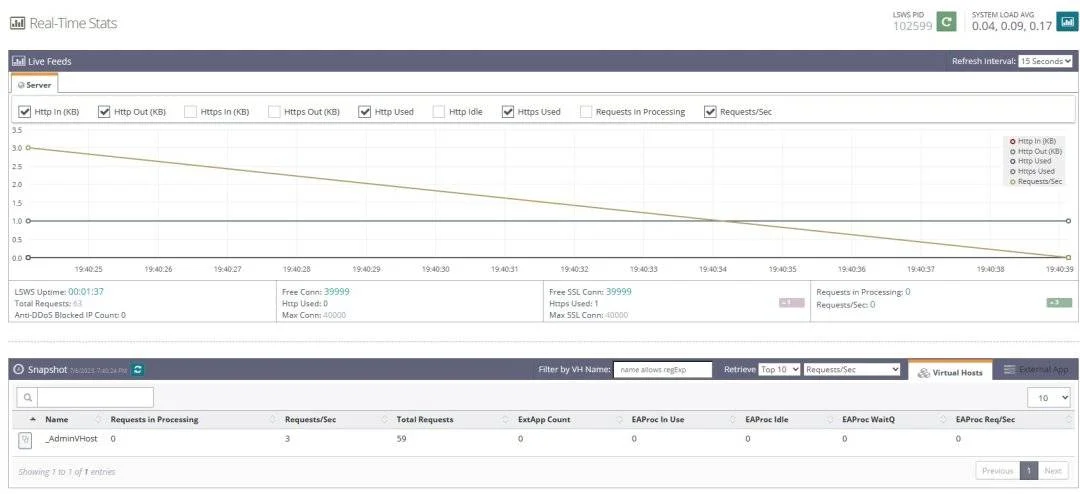The height and width of the screenshot is (494, 1080).
Task: Open the Requests/Sec retrieve-by dropdown
Action: [x=852, y=369]
